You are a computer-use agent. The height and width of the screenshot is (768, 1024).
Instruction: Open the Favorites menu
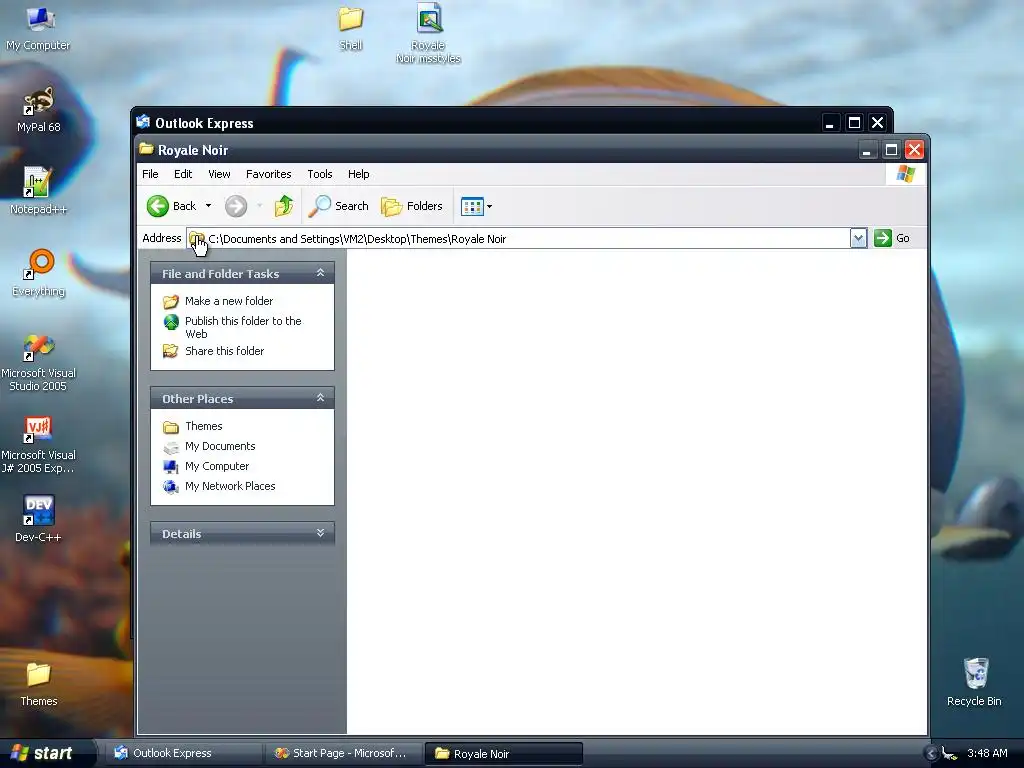[268, 174]
